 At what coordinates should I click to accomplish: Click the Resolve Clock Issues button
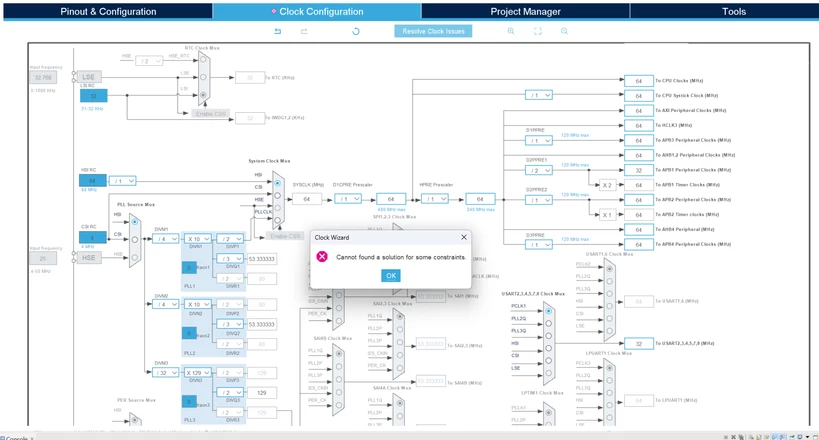point(434,31)
